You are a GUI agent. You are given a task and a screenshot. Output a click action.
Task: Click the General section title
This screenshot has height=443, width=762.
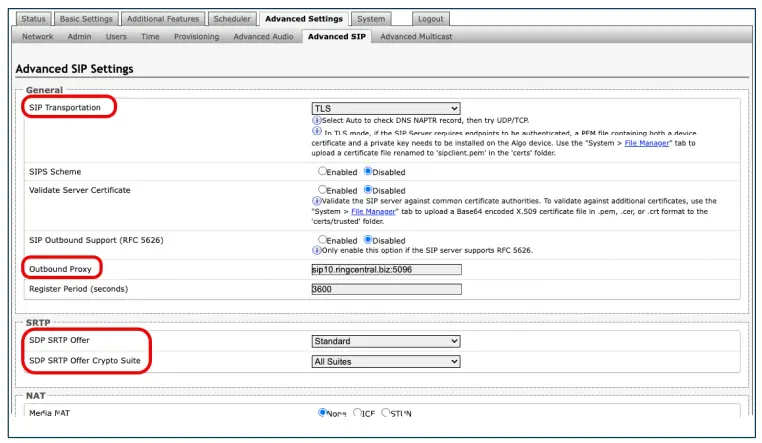pos(44,90)
